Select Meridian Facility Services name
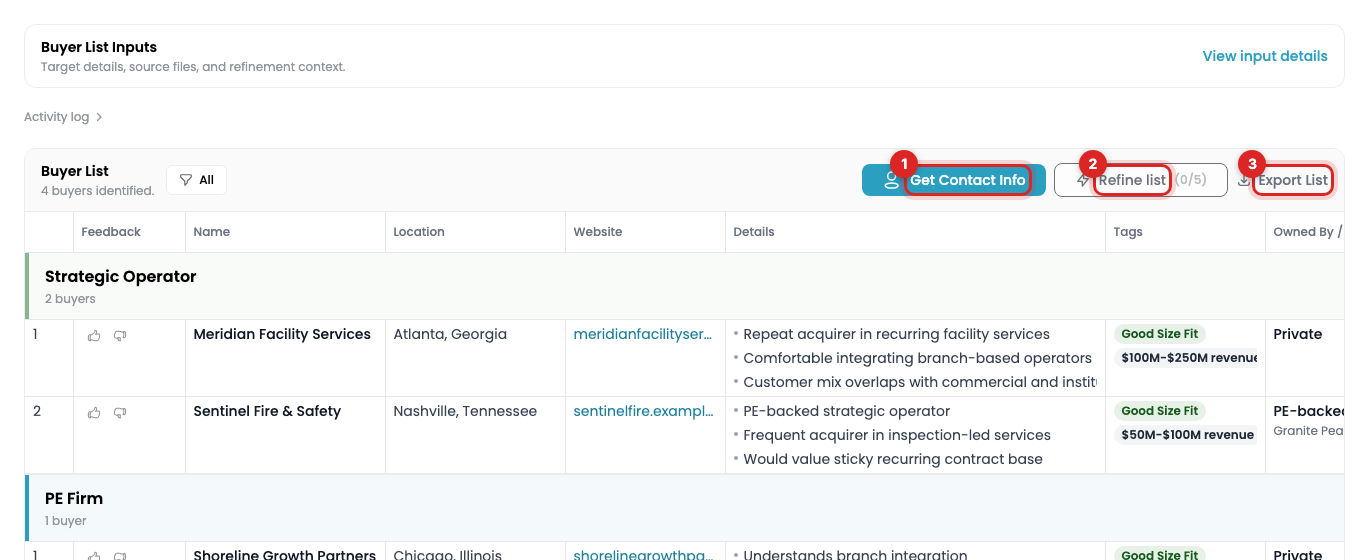This screenshot has height=560, width=1369. [282, 334]
